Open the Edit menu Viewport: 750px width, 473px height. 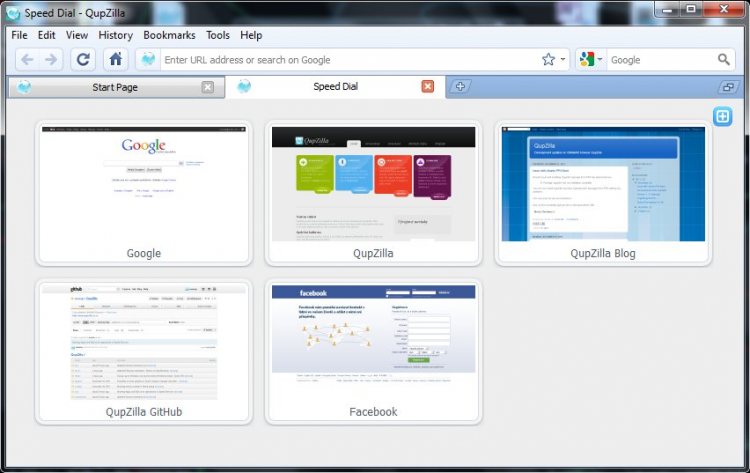46,35
